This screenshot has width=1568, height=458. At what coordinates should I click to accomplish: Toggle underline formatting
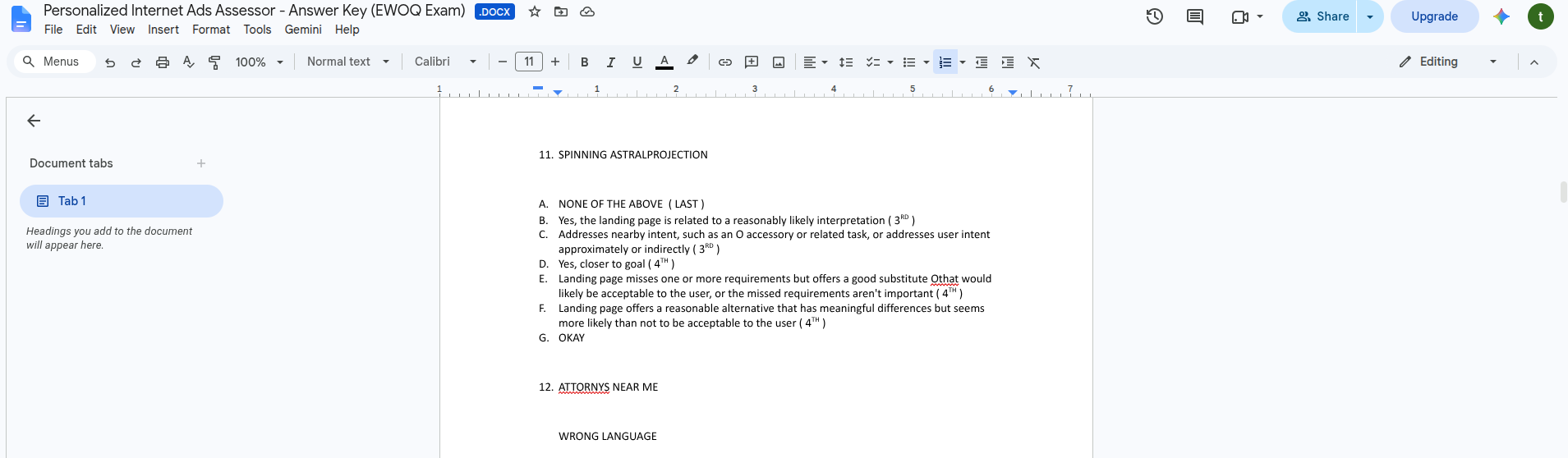point(637,62)
